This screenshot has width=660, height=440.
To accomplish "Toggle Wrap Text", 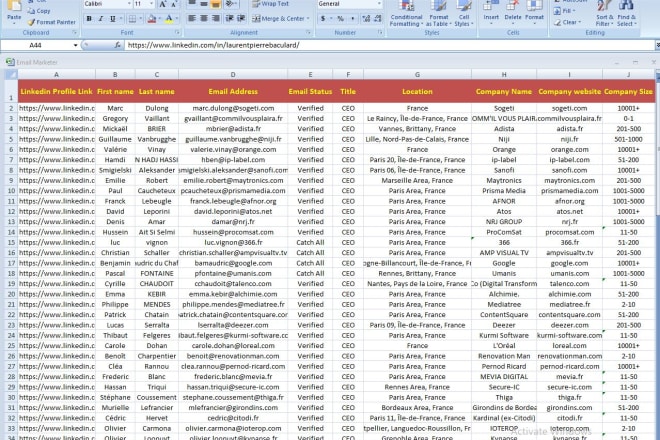I will point(271,4).
